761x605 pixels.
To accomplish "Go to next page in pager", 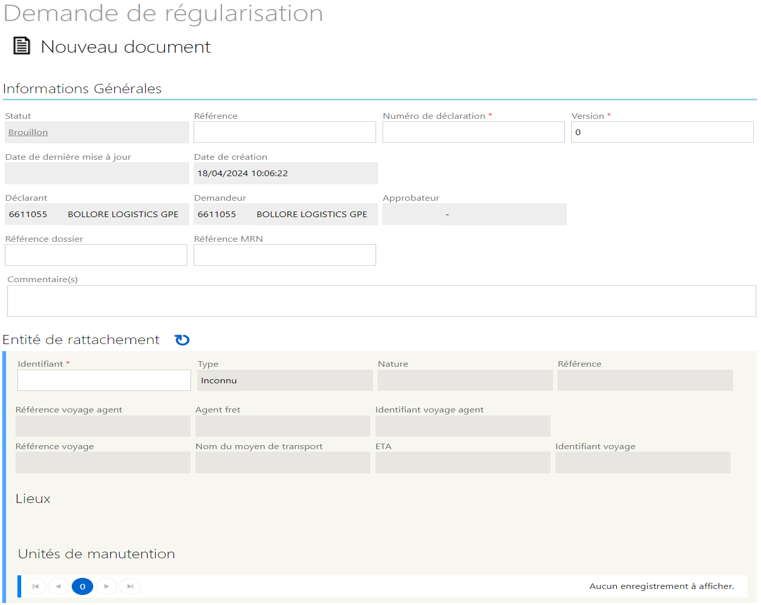I will click(106, 586).
